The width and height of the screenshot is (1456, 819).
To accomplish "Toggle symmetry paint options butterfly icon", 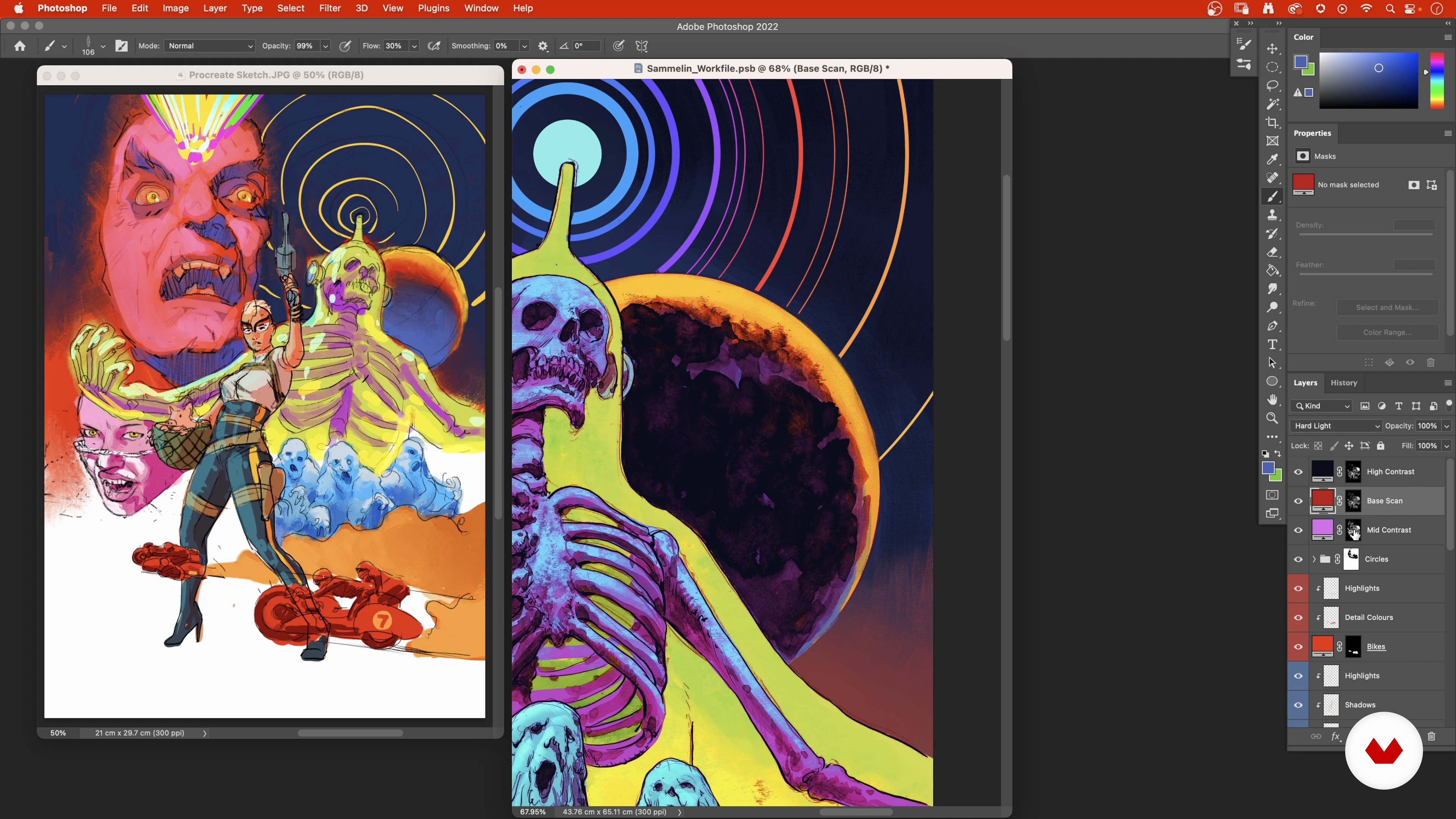I will click(x=642, y=46).
